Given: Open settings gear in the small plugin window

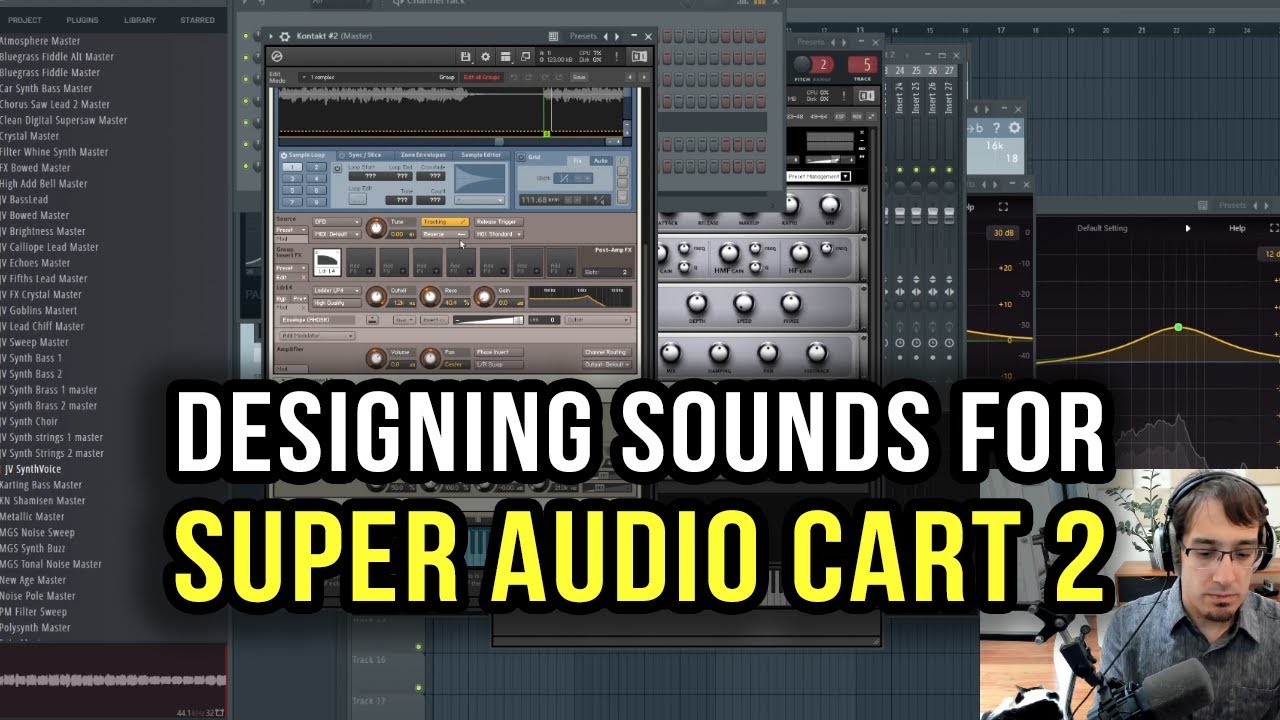Looking at the screenshot, I should coord(1014,128).
